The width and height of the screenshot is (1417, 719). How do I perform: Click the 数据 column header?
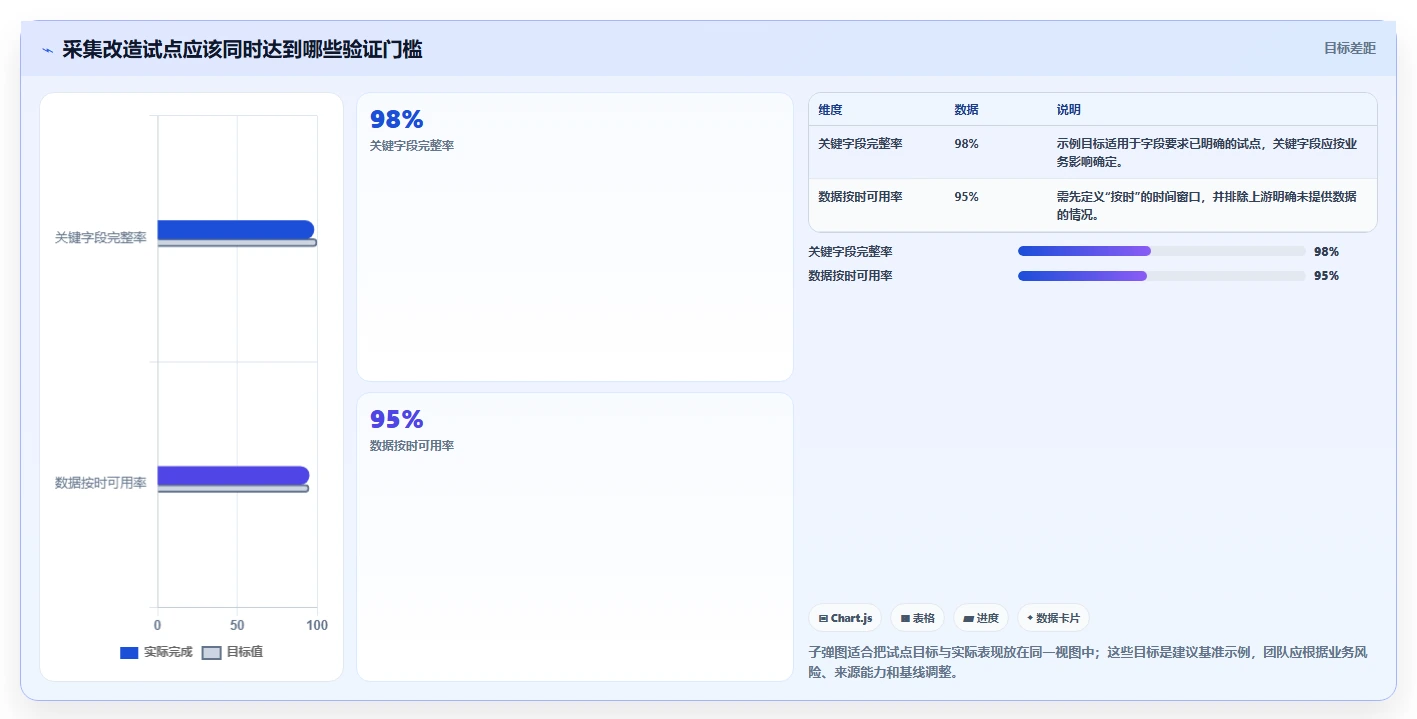966,110
